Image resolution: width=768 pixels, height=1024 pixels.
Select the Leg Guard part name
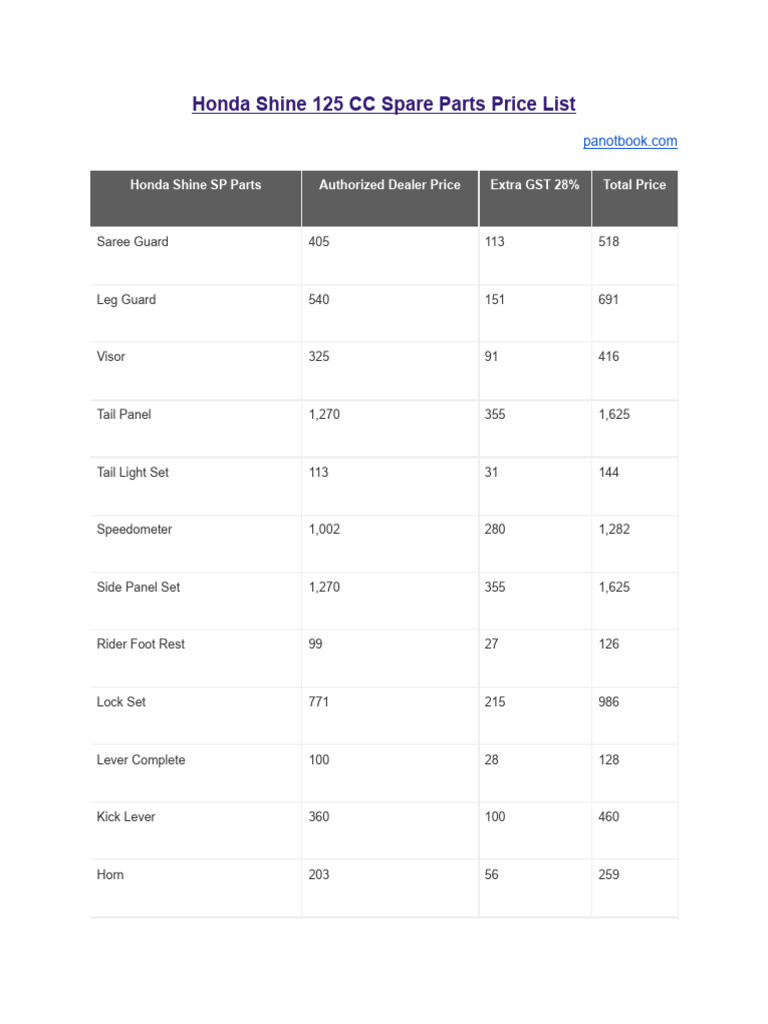pos(126,299)
